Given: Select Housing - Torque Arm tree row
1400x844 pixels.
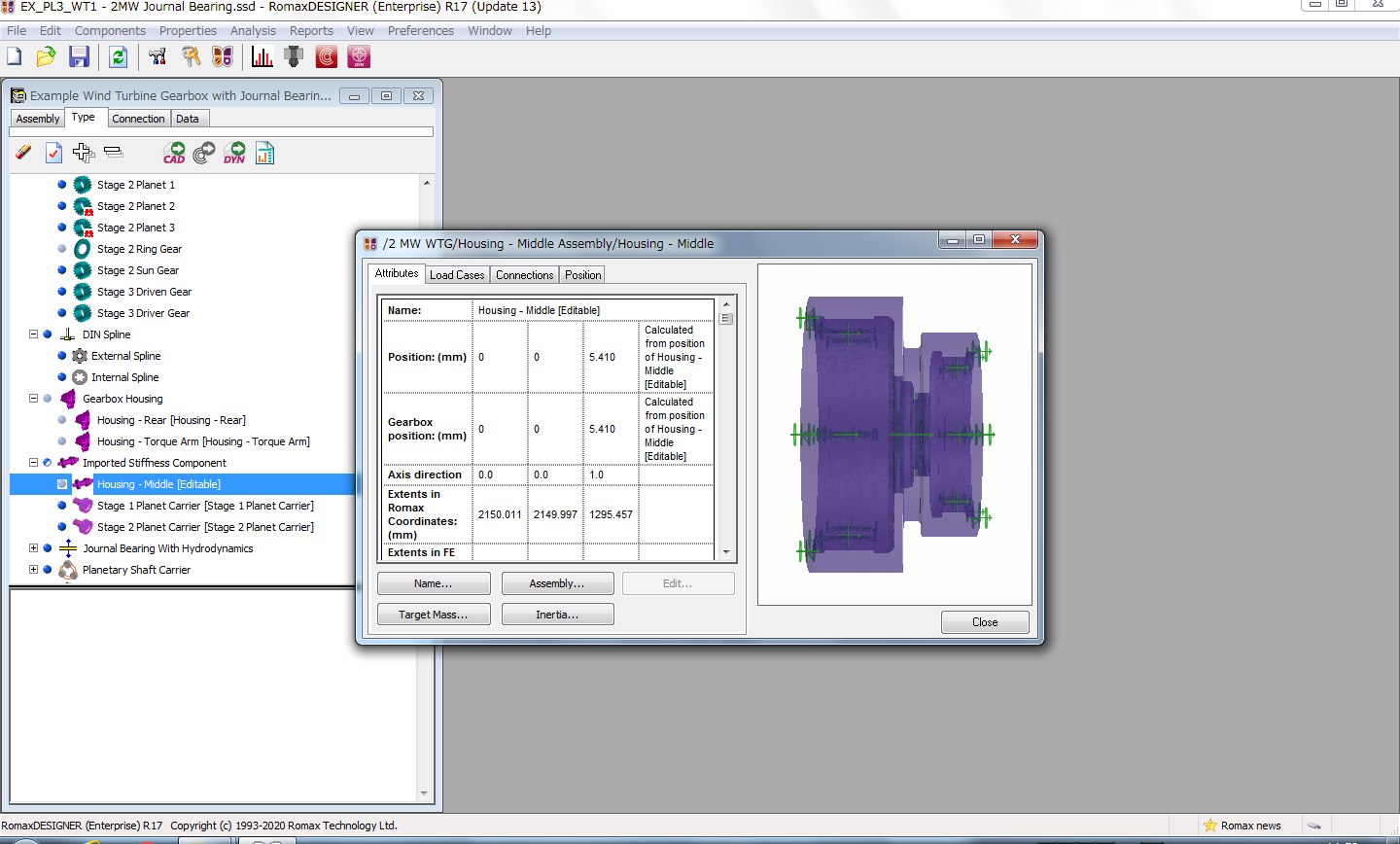Looking at the screenshot, I should 203,441.
